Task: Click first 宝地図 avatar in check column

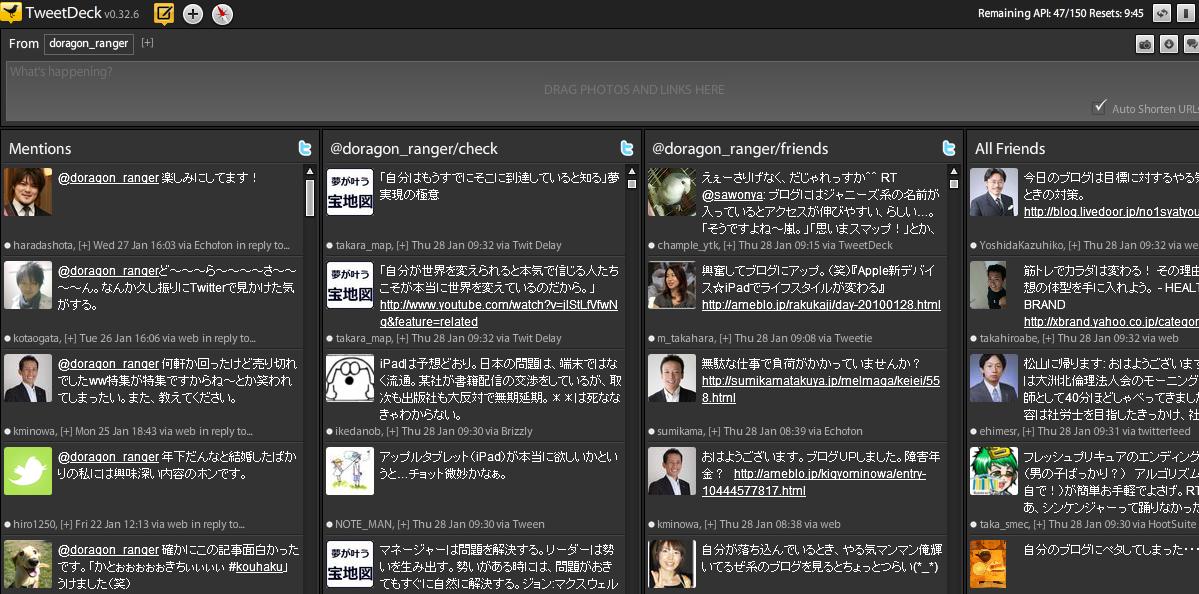Action: point(350,192)
